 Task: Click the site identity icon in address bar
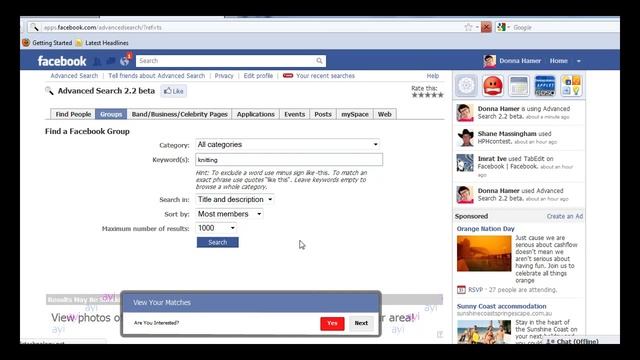(x=35, y=27)
